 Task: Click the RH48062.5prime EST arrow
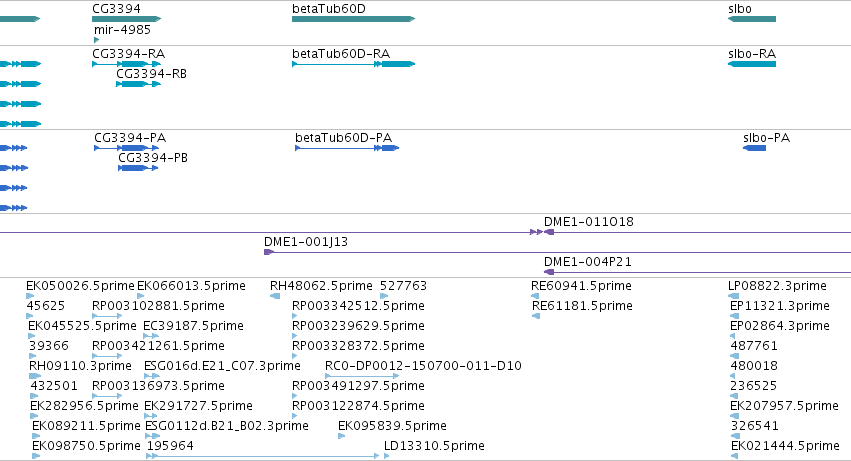click(275, 296)
